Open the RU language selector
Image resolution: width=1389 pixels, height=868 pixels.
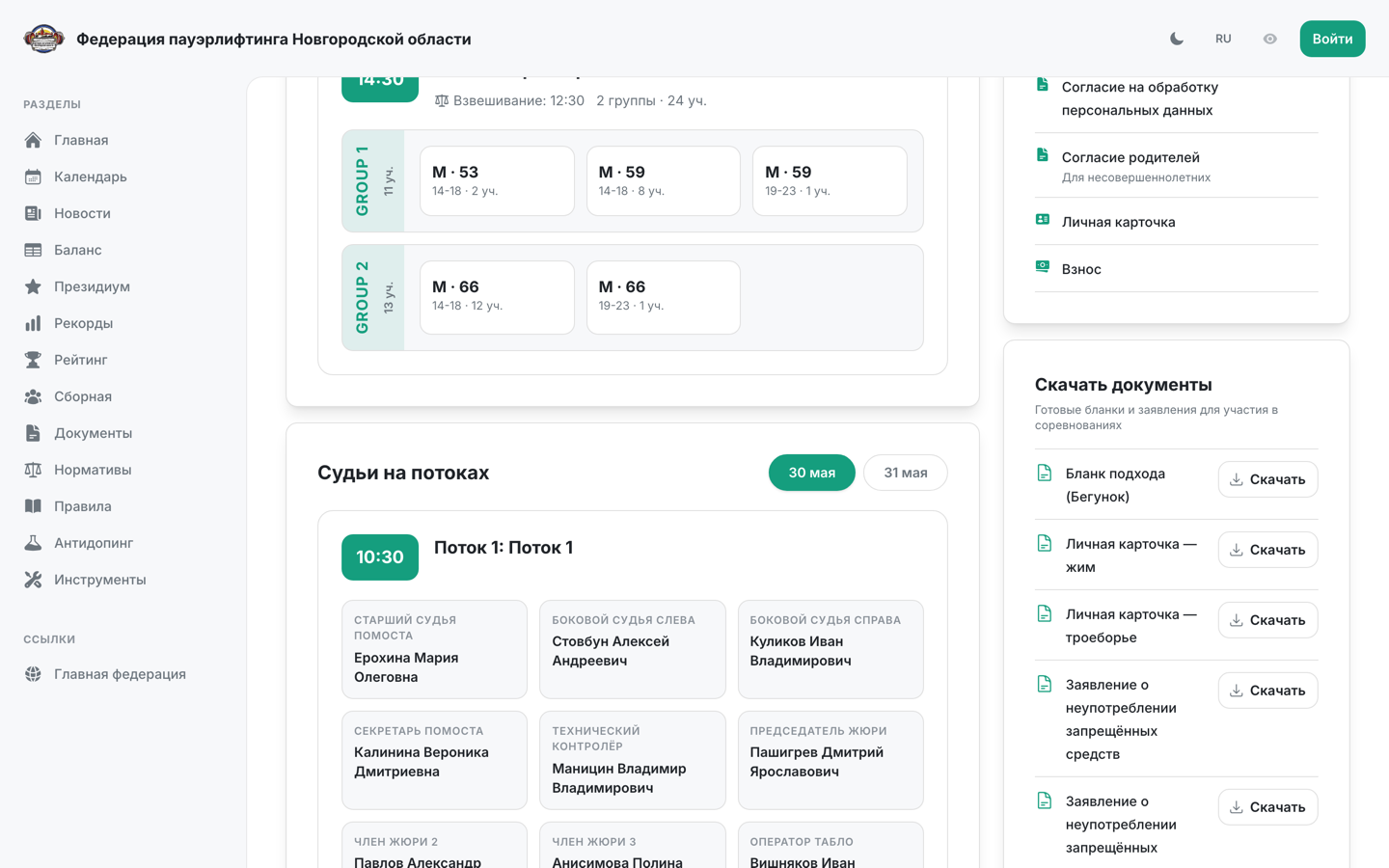pyautogui.click(x=1223, y=39)
